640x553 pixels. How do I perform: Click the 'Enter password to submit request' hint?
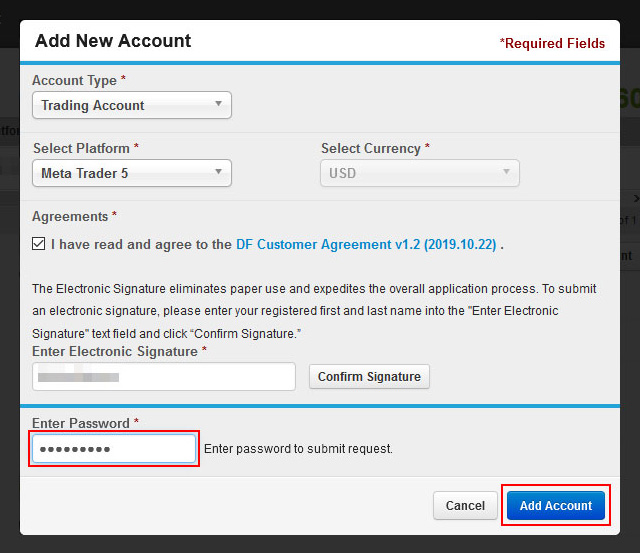click(298, 449)
